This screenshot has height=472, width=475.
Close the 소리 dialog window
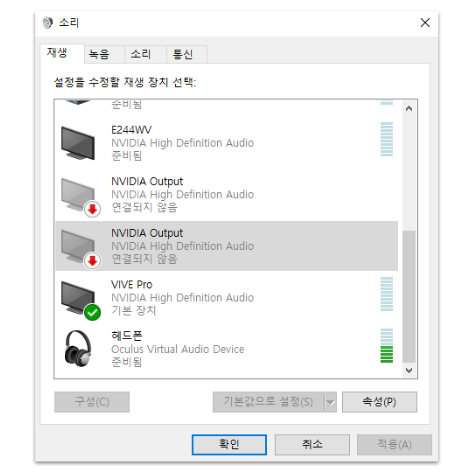point(425,23)
